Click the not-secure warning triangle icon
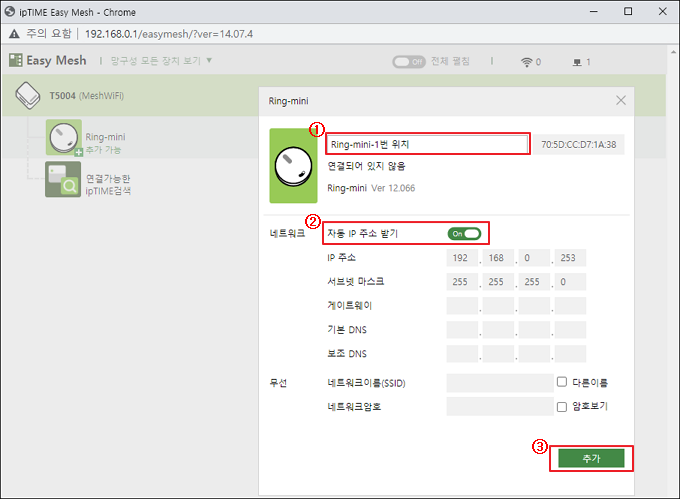The width and height of the screenshot is (680, 499). [x=14, y=34]
